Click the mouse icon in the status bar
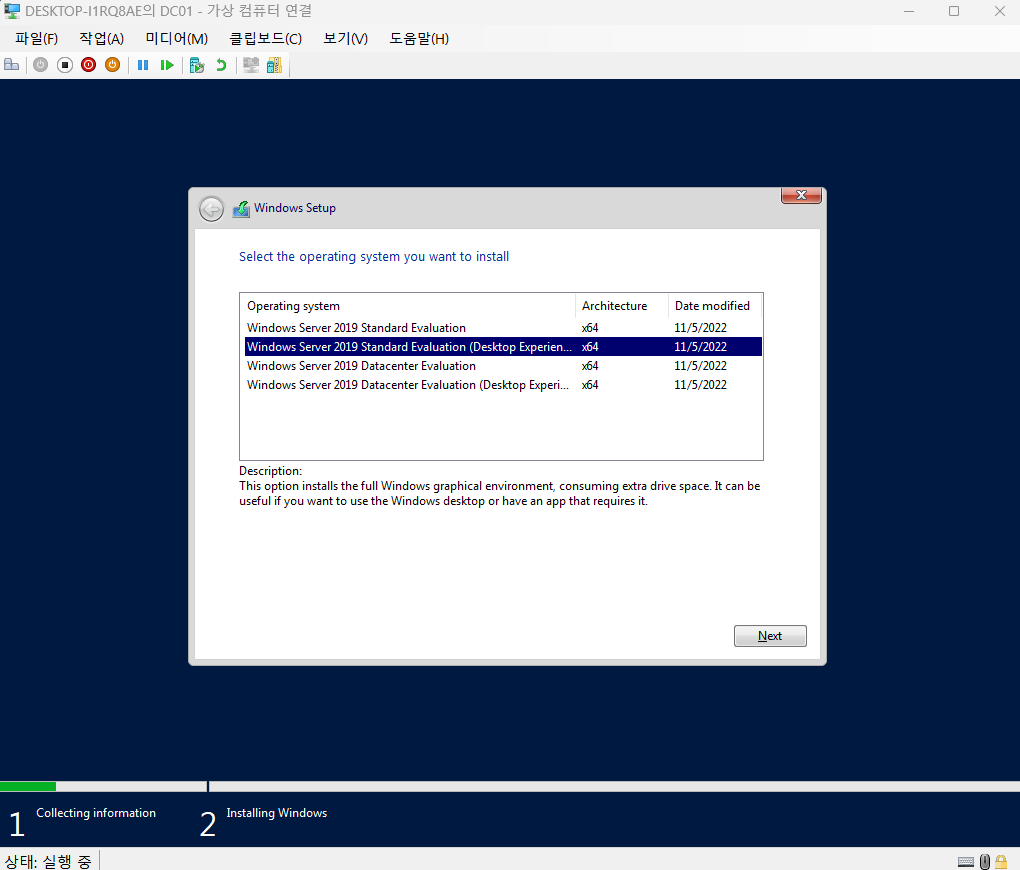The width and height of the screenshot is (1020, 870). click(x=985, y=862)
